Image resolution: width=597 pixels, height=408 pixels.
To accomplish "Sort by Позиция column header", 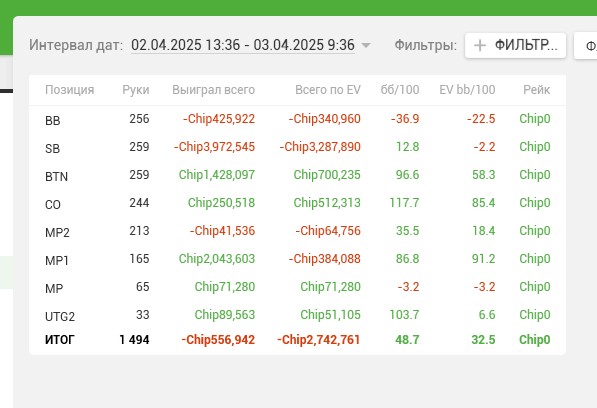I will pyautogui.click(x=70, y=90).
